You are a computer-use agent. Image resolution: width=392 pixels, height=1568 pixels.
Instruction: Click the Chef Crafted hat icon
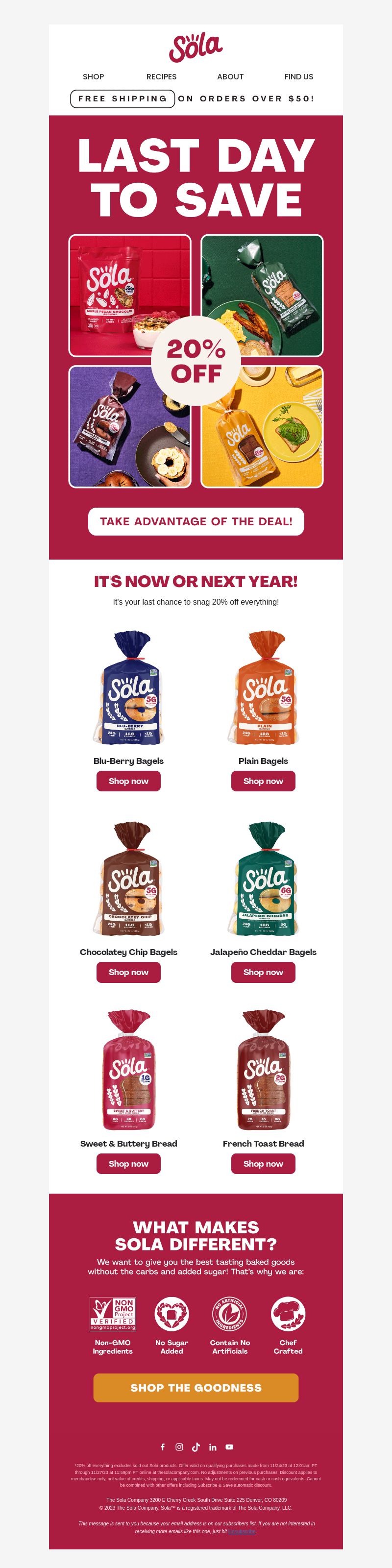click(288, 1314)
